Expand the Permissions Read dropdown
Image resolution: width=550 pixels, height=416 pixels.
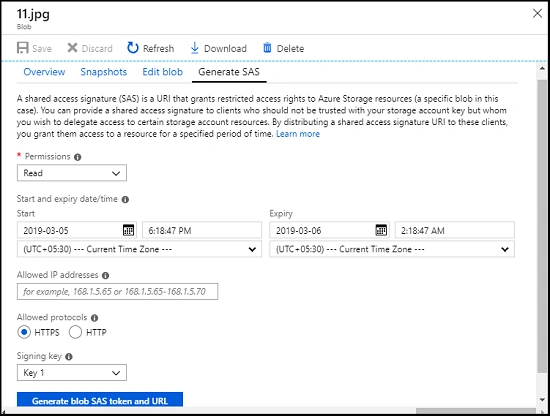(72, 173)
